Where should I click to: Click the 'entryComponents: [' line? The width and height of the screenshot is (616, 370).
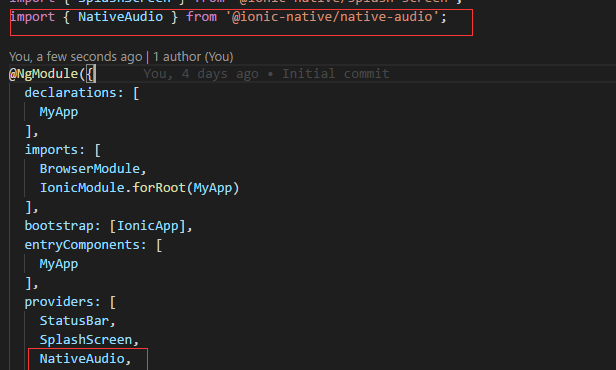click(93, 245)
